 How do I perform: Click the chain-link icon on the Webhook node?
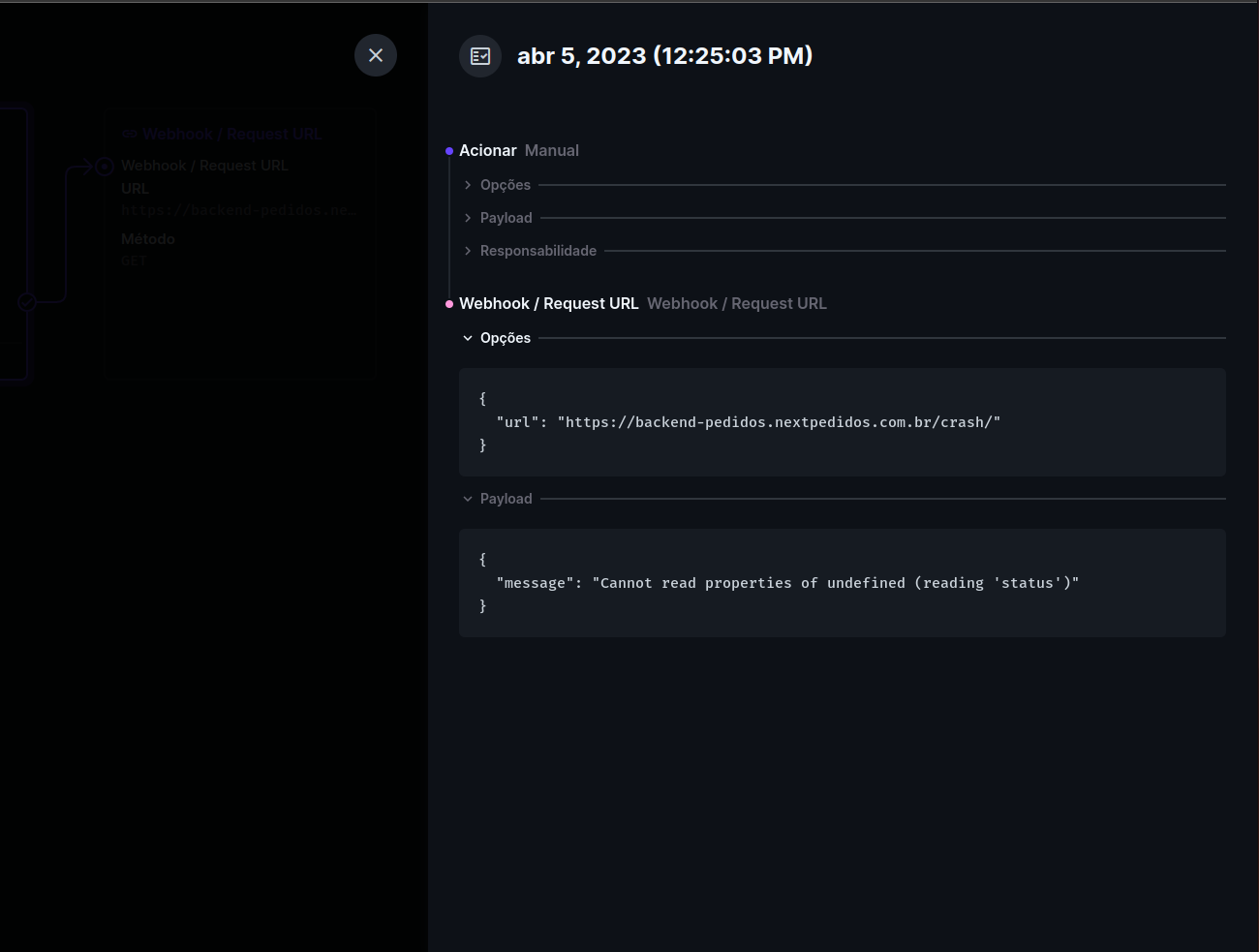129,134
